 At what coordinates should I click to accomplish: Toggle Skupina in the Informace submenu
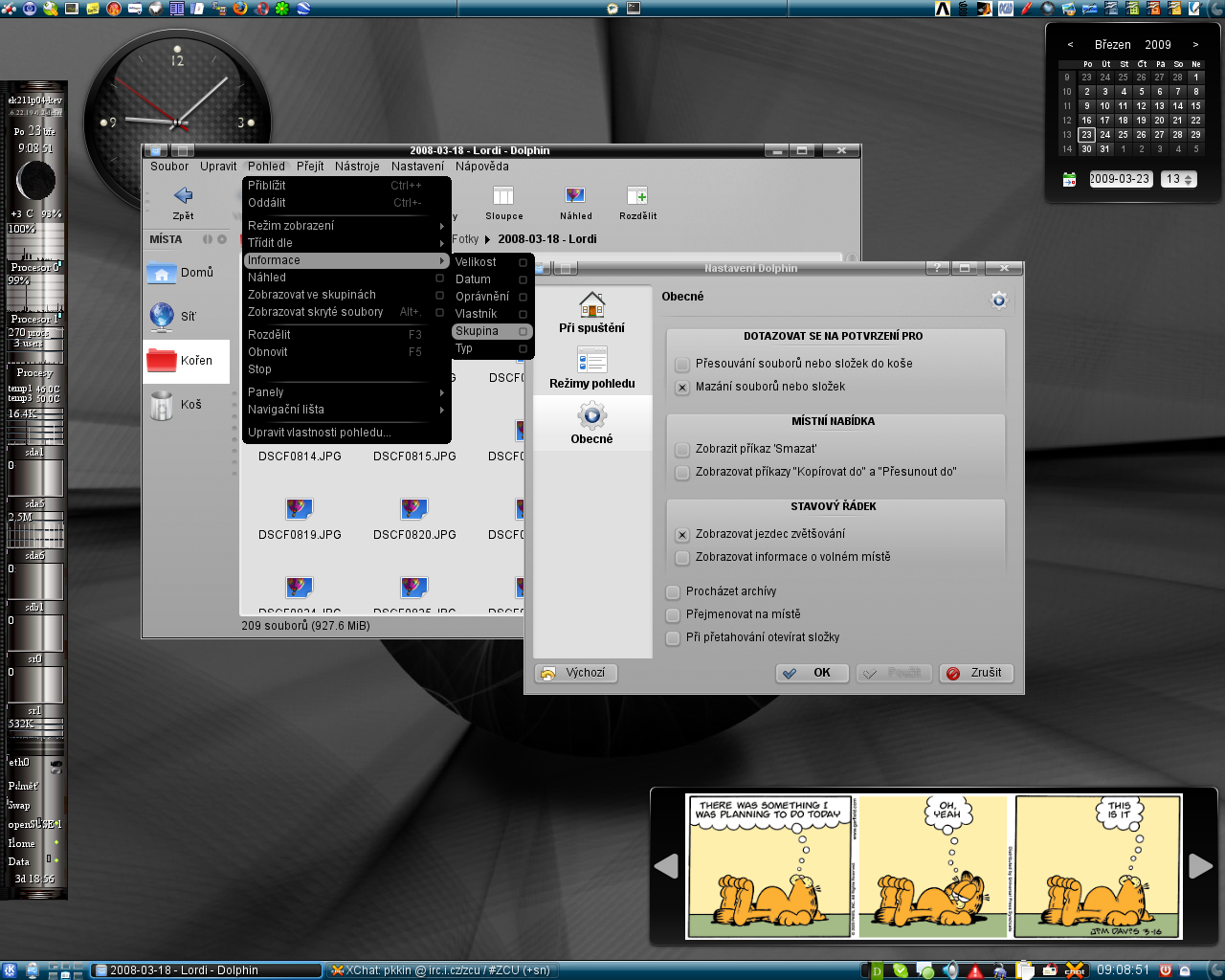[492, 331]
